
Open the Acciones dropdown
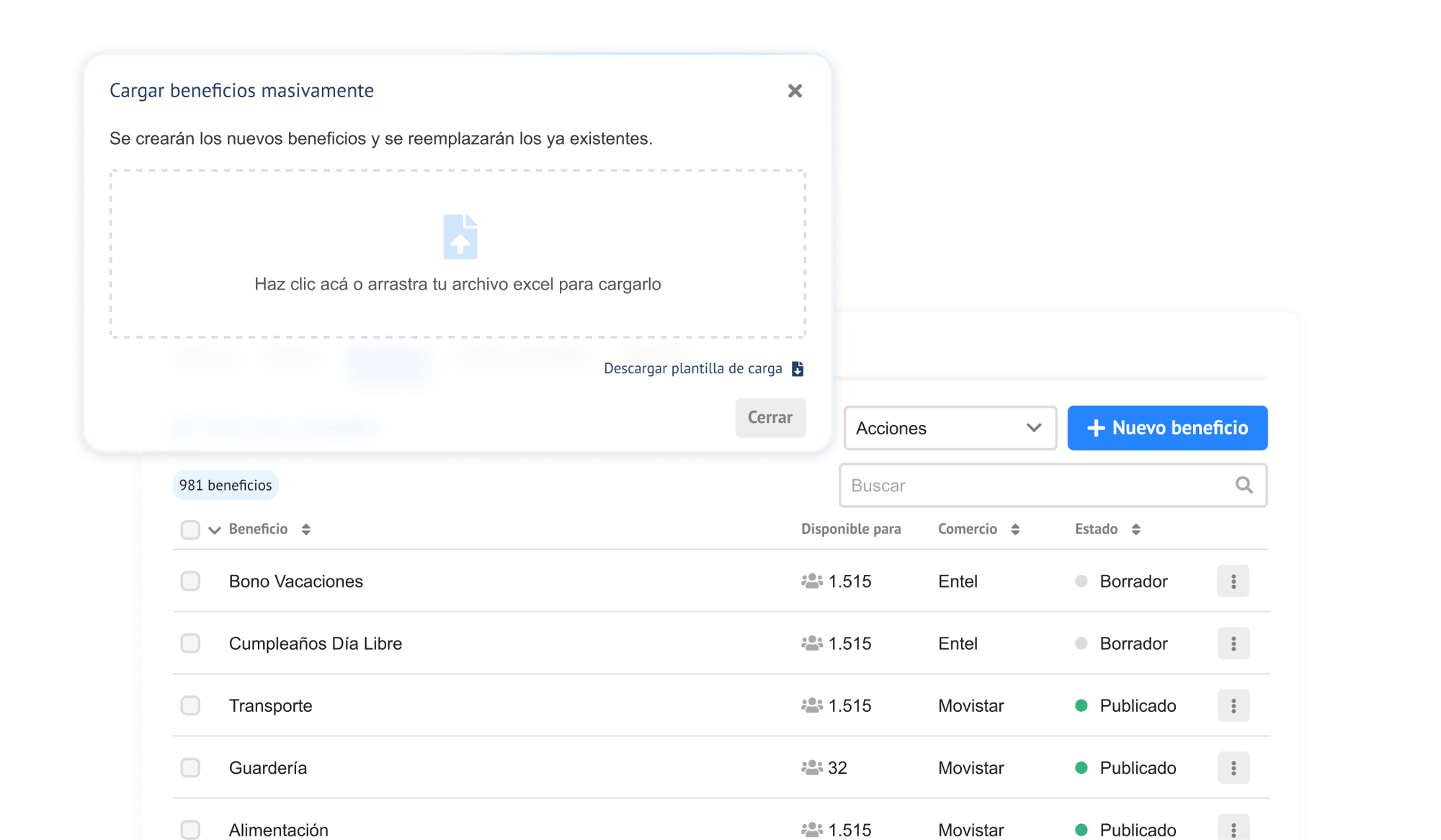tap(950, 428)
